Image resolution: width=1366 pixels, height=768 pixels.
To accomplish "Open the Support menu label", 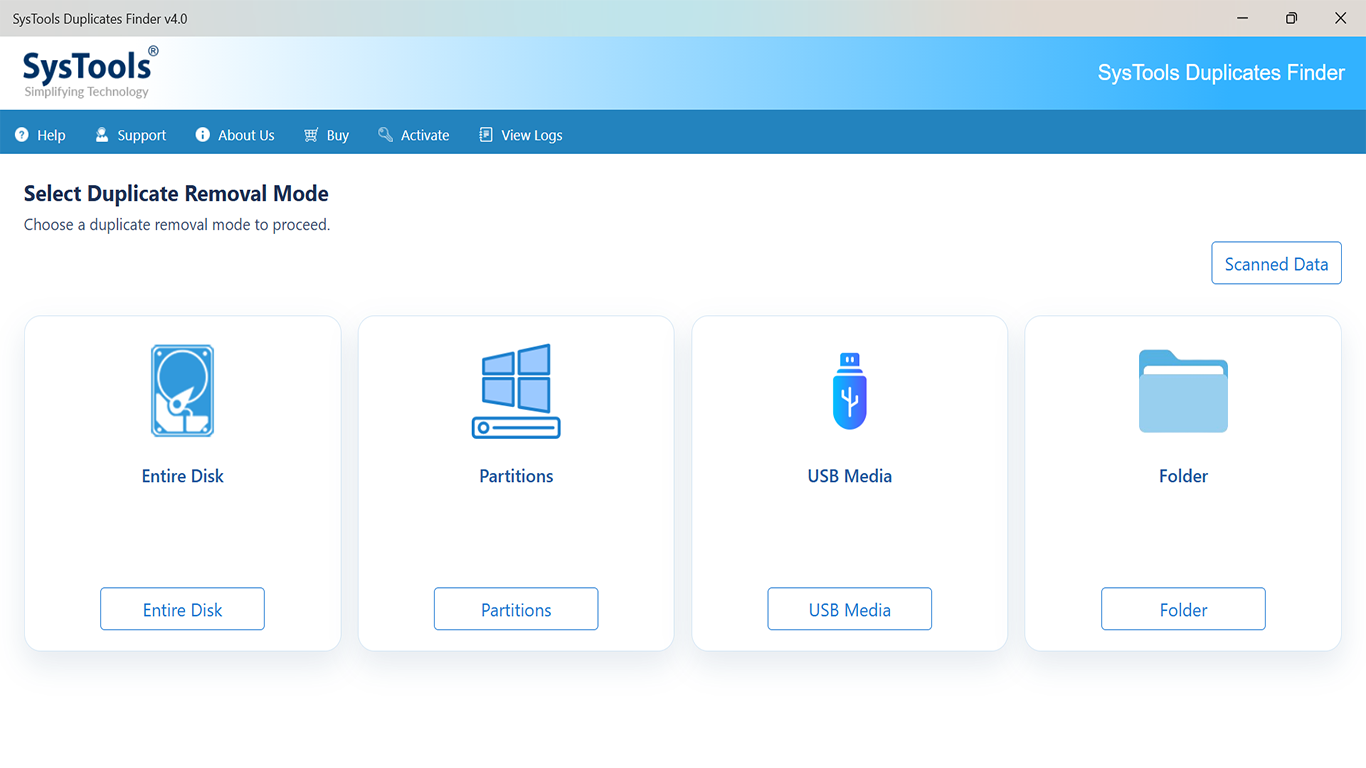I will pyautogui.click(x=142, y=136).
